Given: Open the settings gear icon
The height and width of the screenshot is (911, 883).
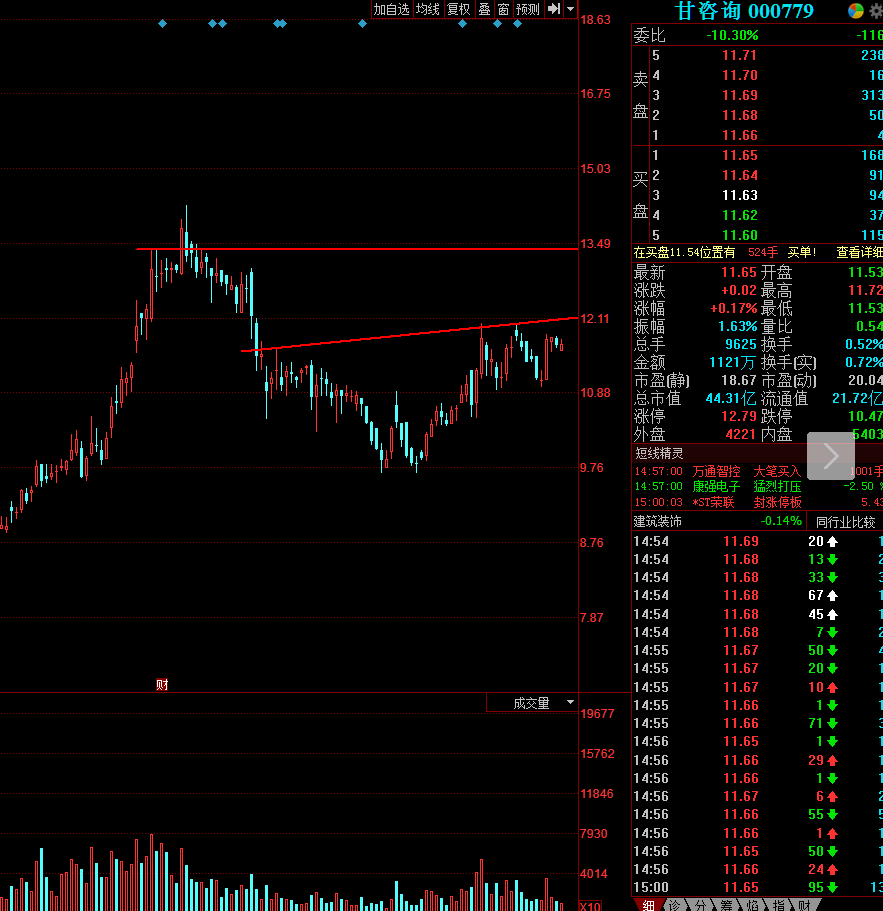Looking at the screenshot, I should (876, 11).
